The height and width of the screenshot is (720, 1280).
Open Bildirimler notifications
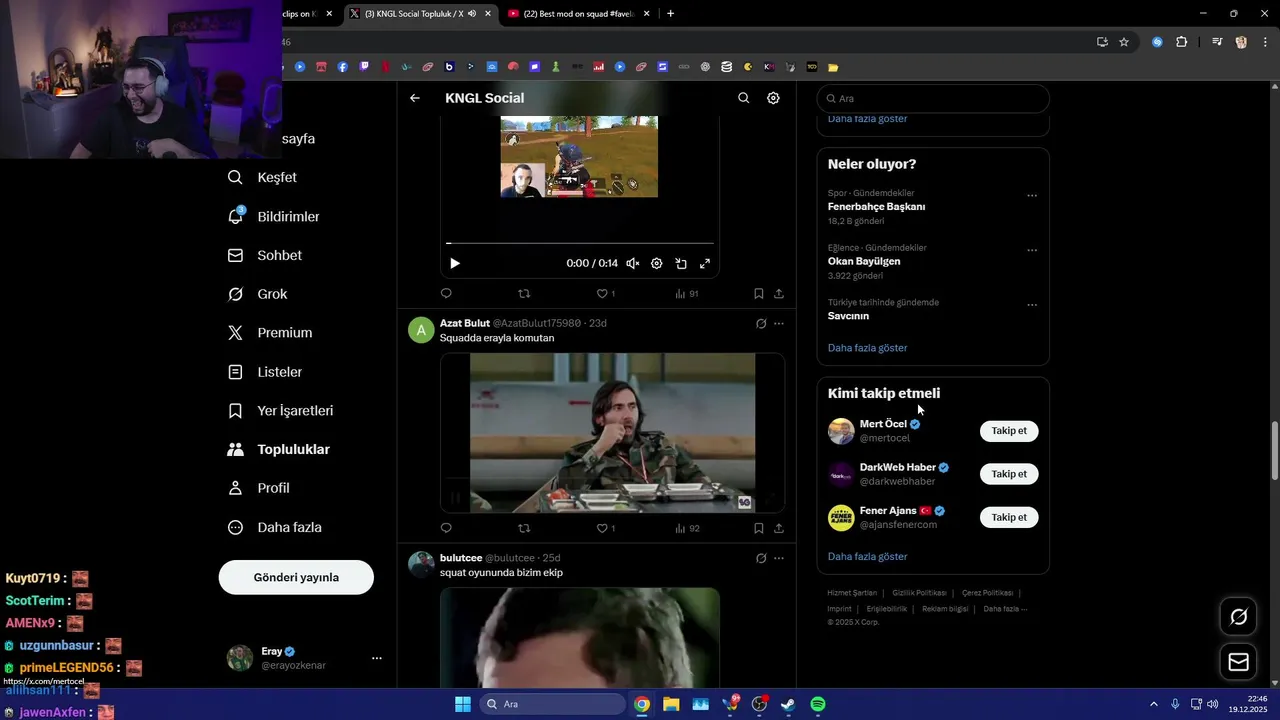click(x=274, y=216)
